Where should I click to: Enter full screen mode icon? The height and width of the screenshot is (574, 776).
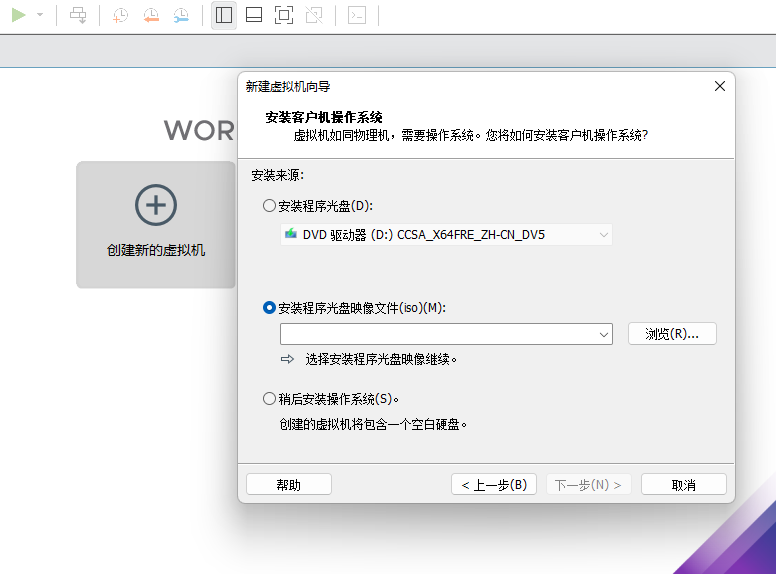pyautogui.click(x=284, y=15)
